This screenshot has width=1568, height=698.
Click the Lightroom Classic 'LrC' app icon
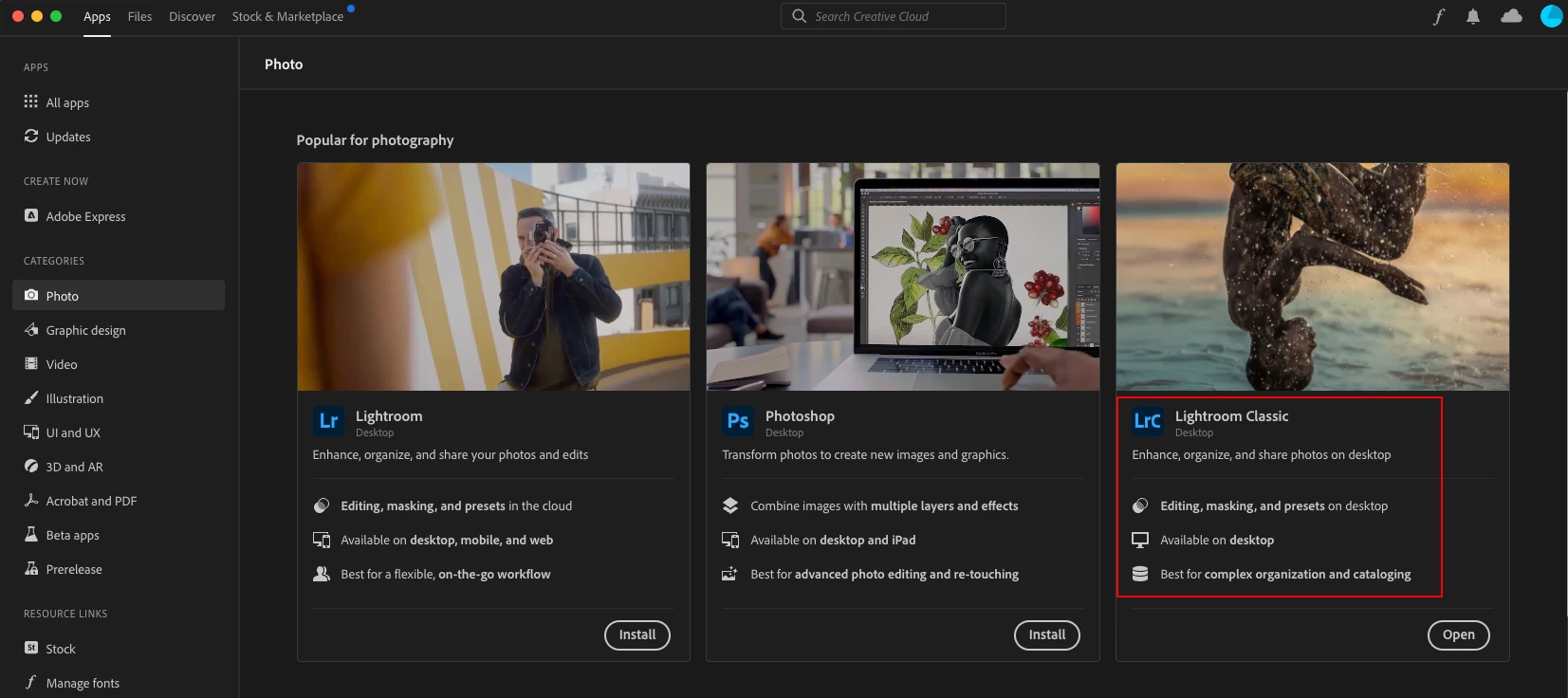coord(1148,421)
